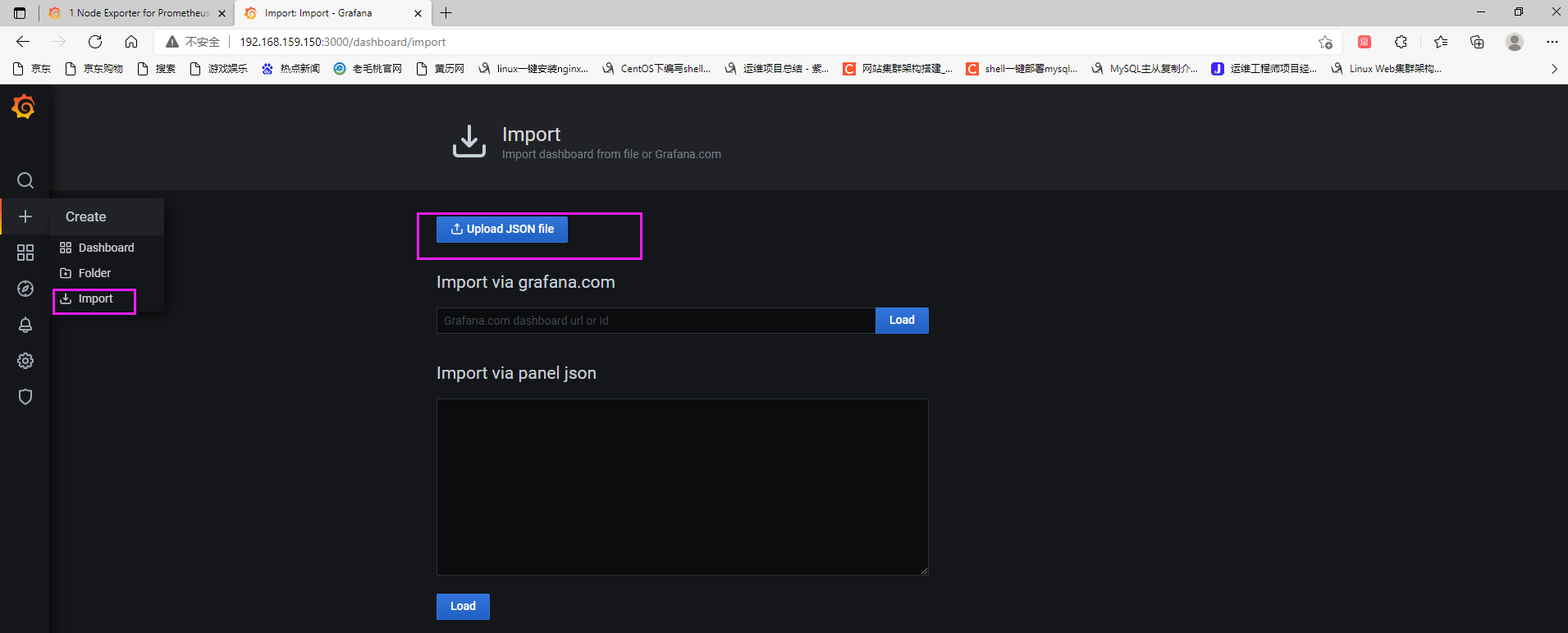This screenshot has height=633, width=1568.
Task: Open the Linux Web集群架构 bookmark
Action: [x=1387, y=69]
